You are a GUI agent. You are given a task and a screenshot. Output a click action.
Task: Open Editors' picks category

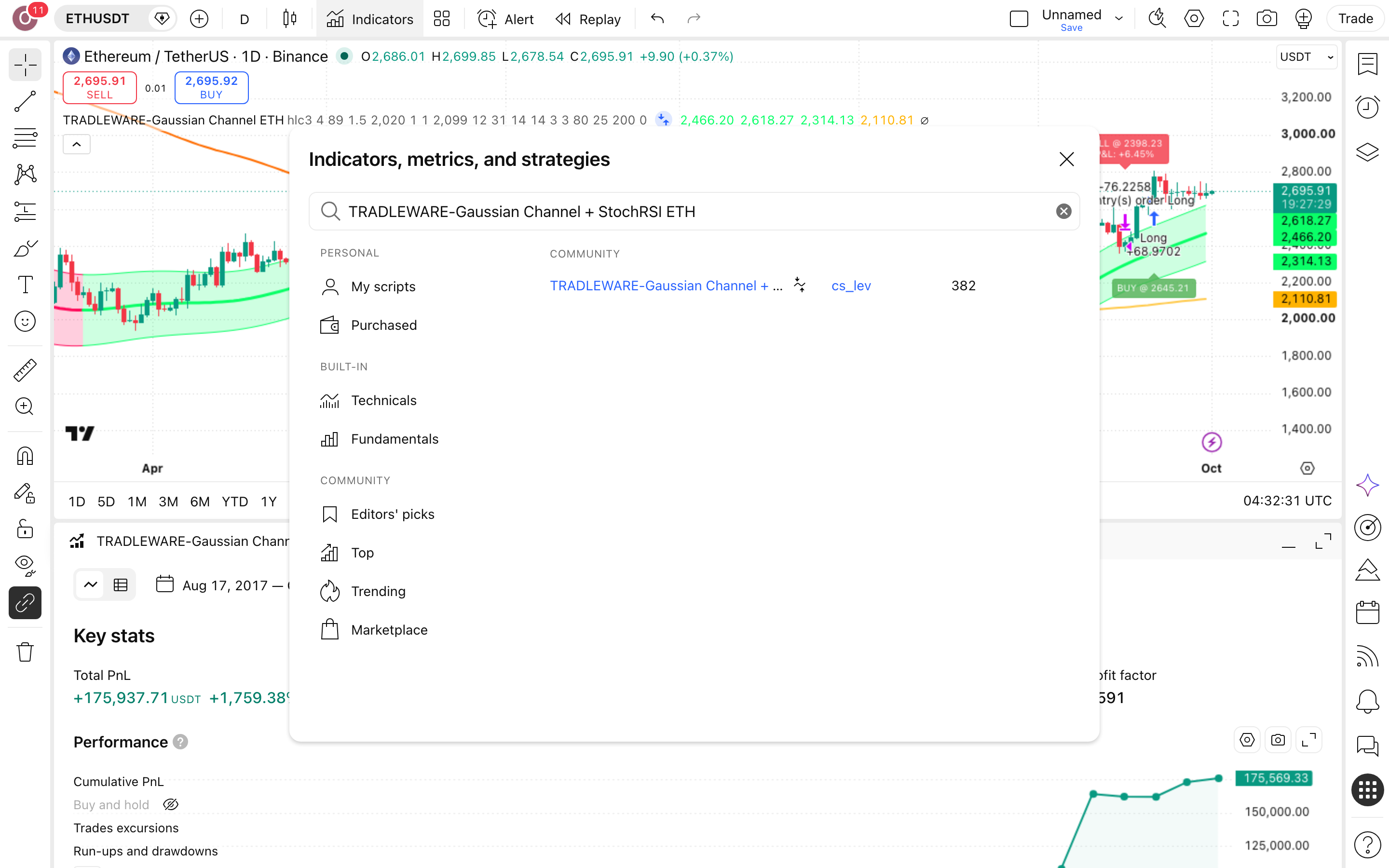click(x=393, y=514)
